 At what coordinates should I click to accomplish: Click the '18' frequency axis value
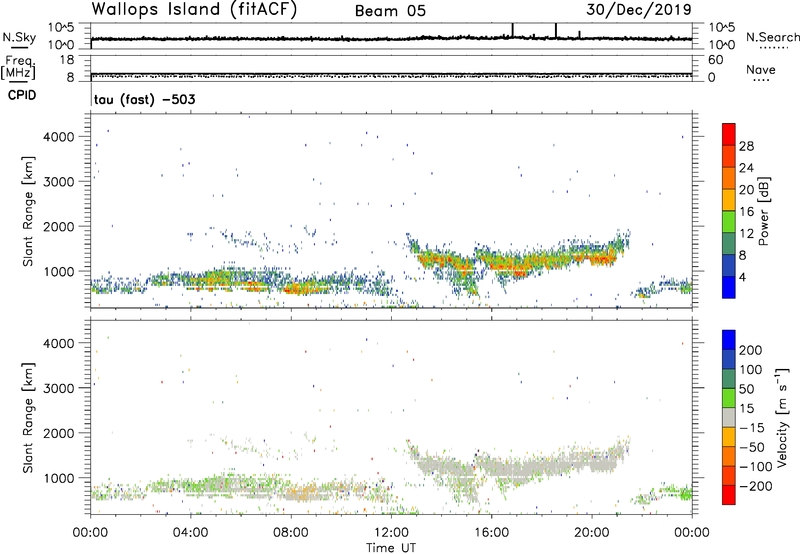(x=67, y=60)
